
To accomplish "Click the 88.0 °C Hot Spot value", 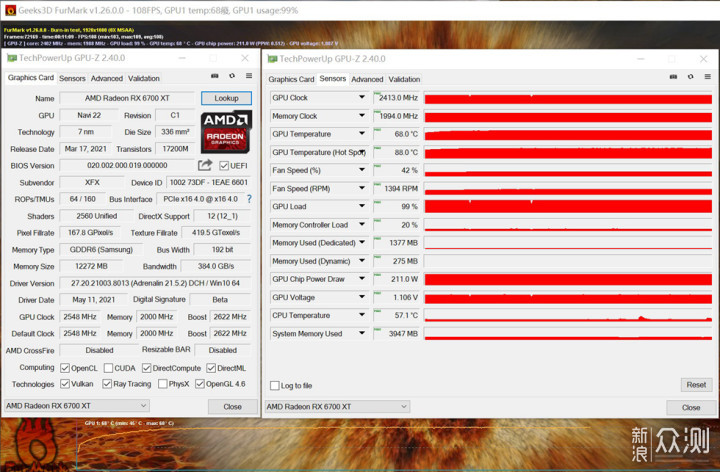I will (396, 152).
